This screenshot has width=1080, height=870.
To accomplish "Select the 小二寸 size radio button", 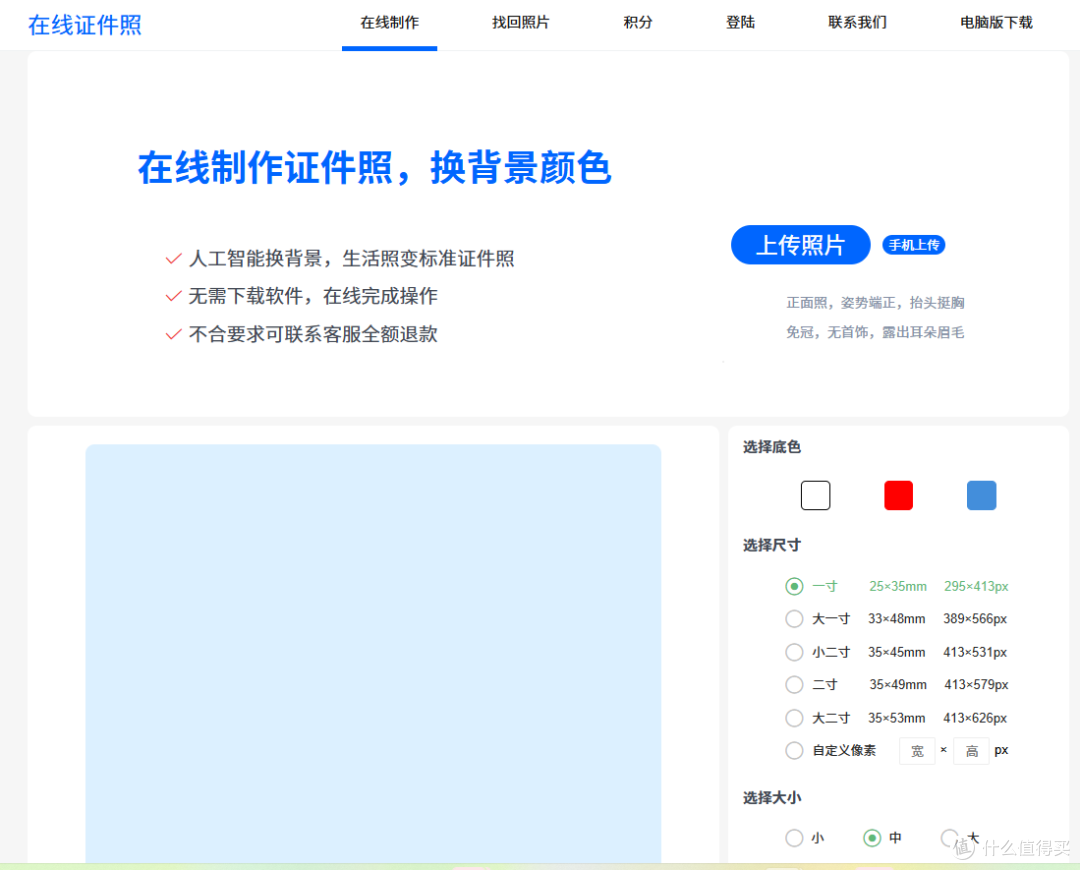I will pyautogui.click(x=794, y=652).
